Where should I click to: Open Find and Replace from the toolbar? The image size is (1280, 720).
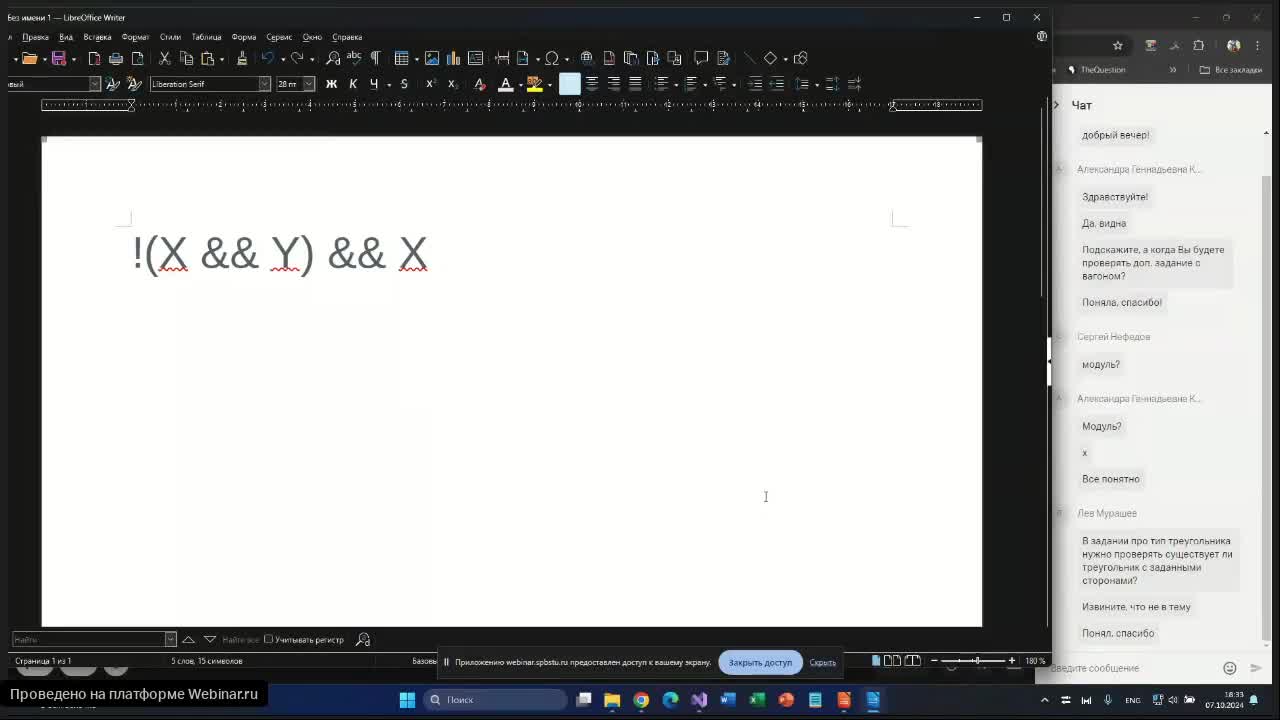tap(333, 58)
